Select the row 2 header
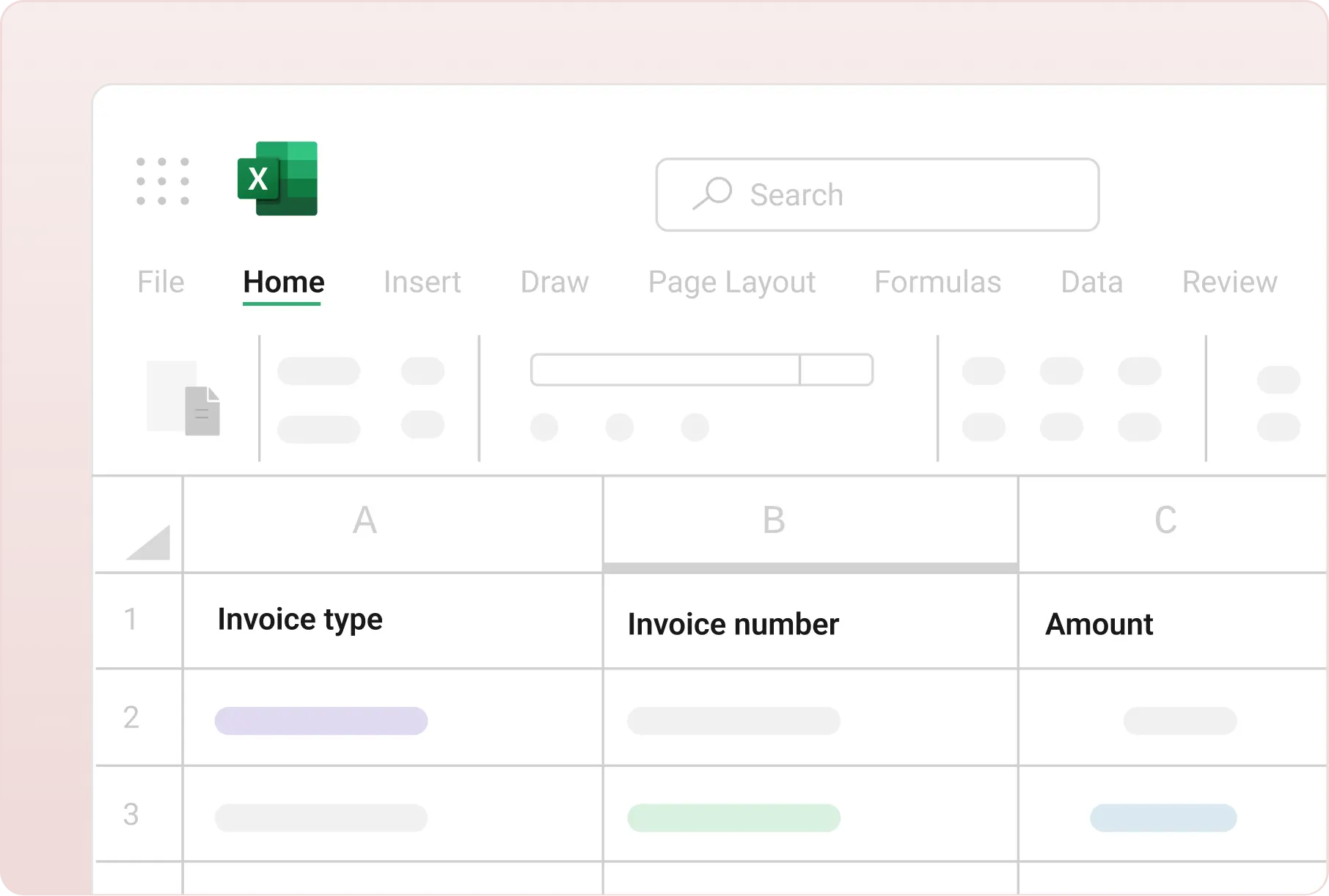The height and width of the screenshot is (896, 1329). [x=131, y=717]
